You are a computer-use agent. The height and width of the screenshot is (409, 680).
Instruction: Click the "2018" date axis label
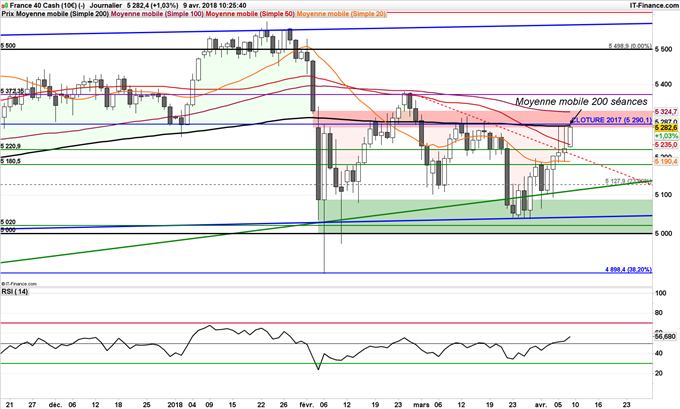point(174,405)
